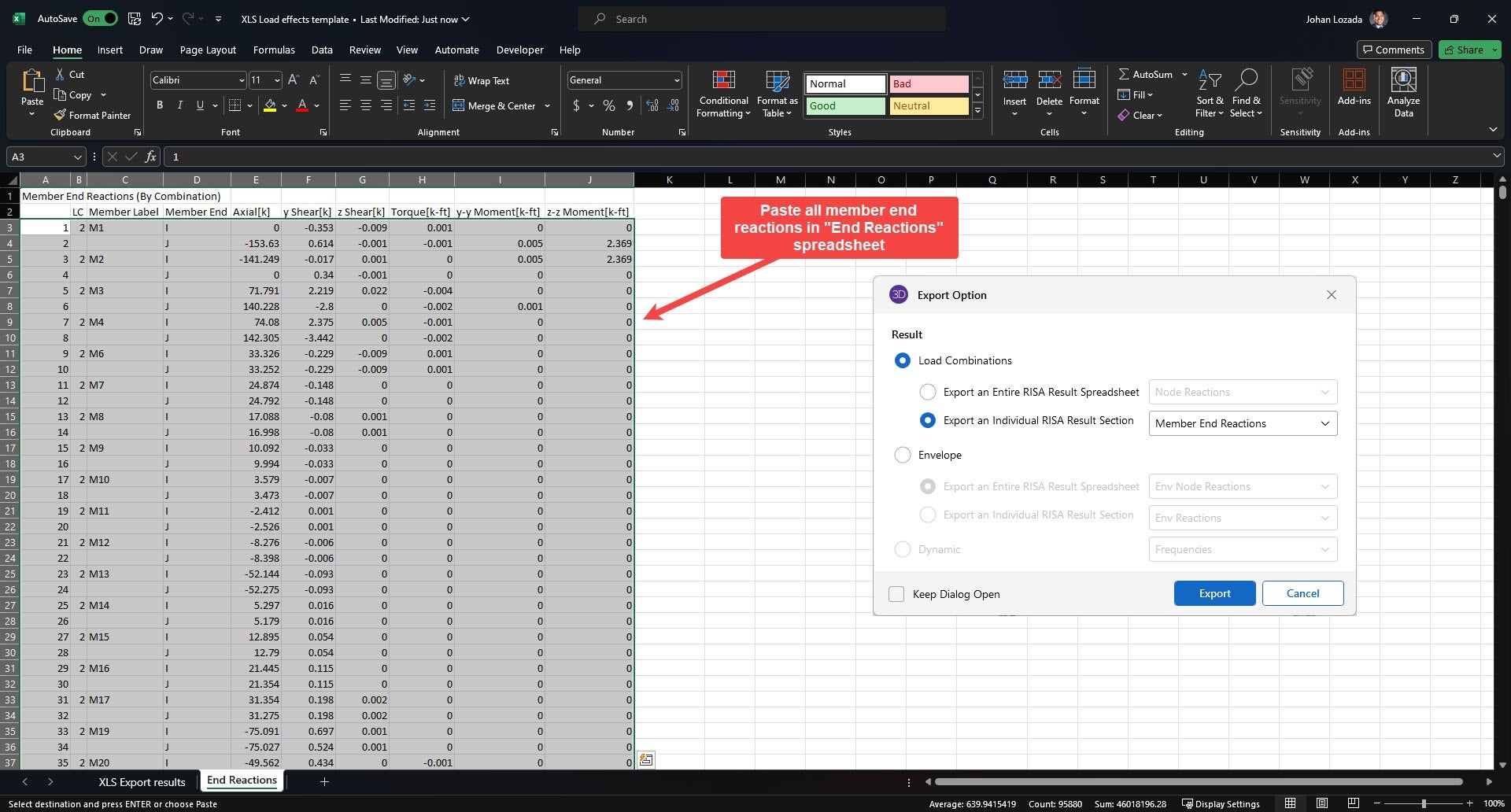Screen dimensions: 1511x812
Task: Switch to XLS Export results sheet
Action: pyautogui.click(x=142, y=781)
